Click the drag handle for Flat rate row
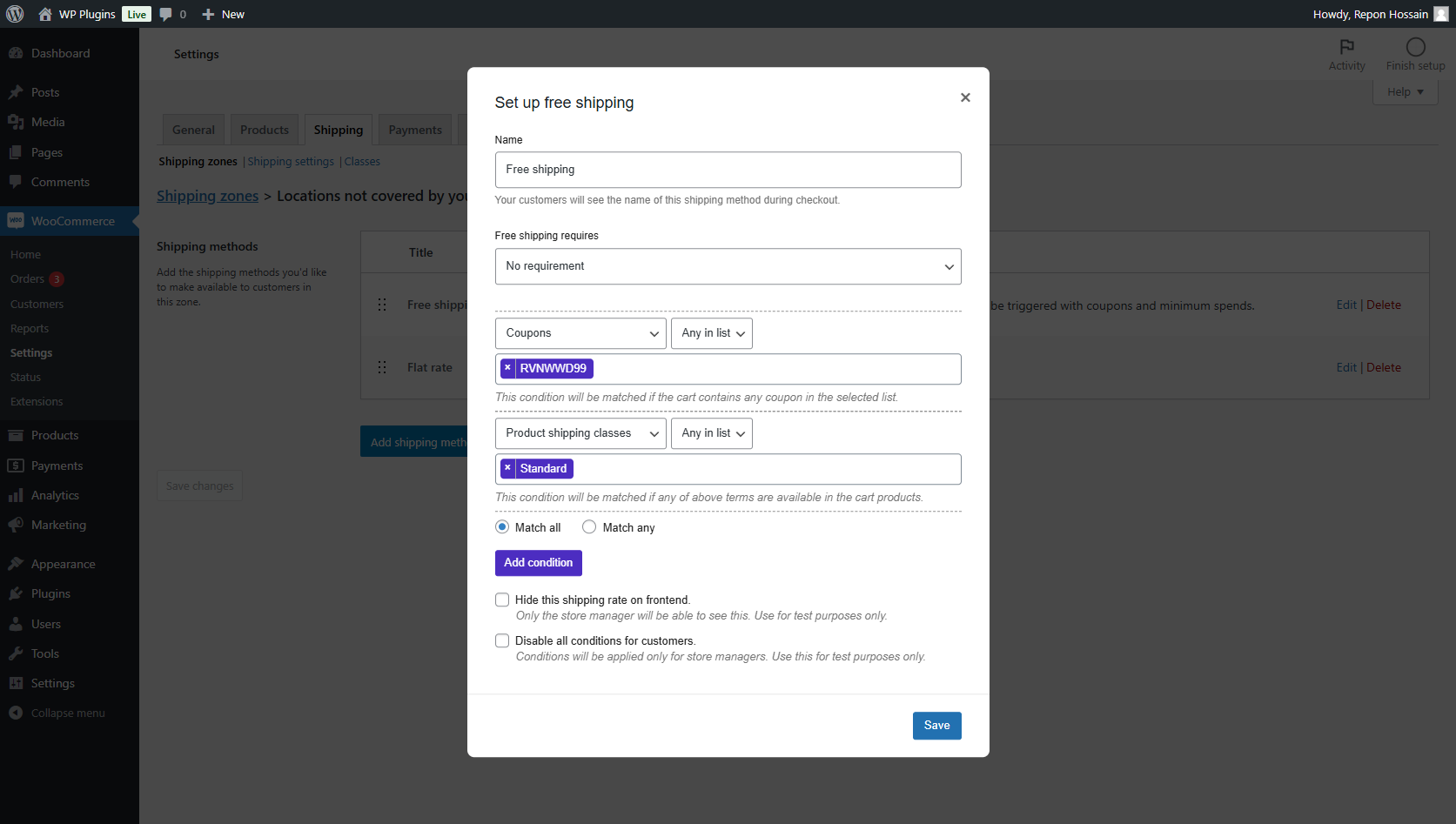 pos(382,367)
